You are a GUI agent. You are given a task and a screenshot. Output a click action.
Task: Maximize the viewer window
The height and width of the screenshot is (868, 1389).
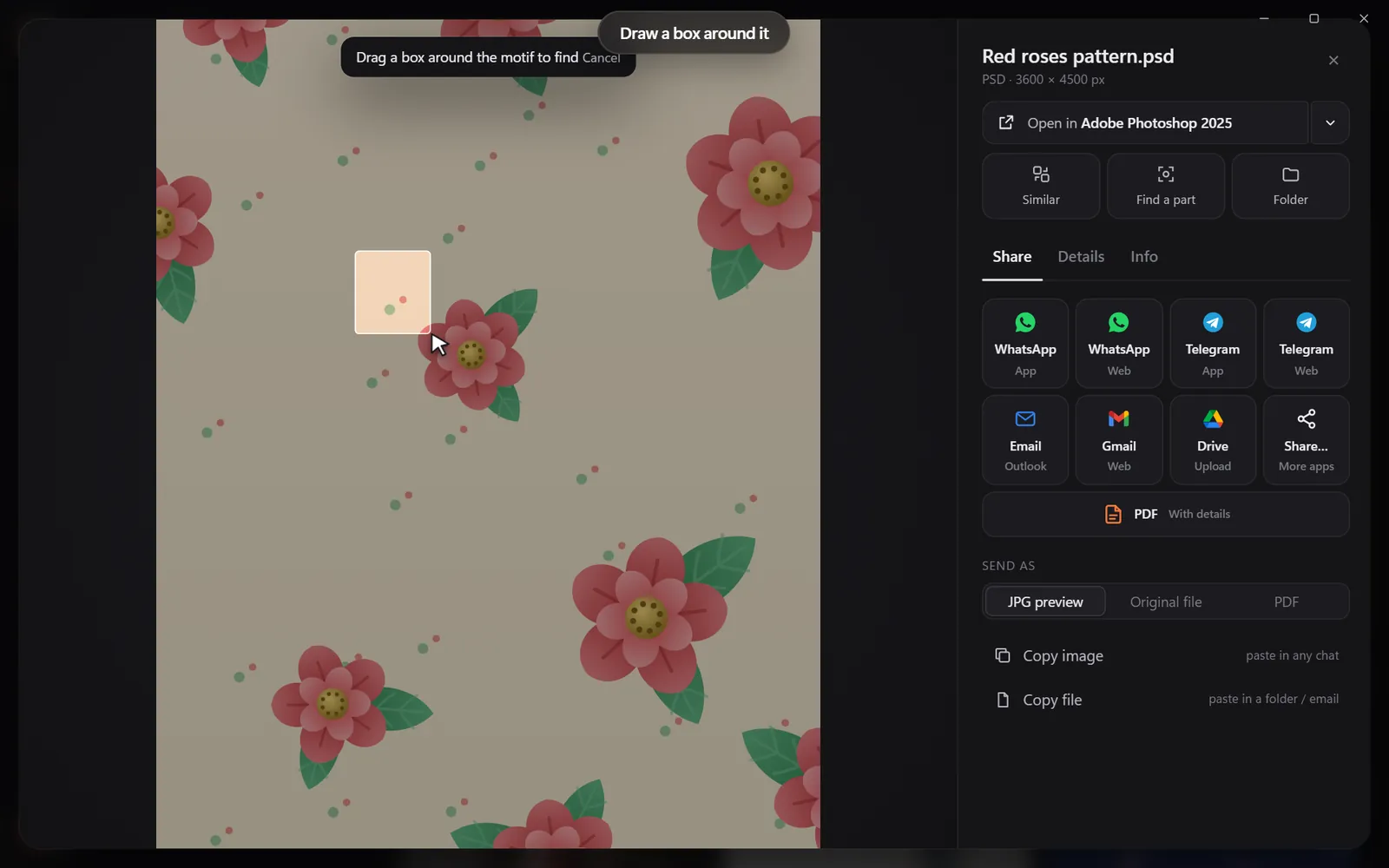(x=1313, y=18)
